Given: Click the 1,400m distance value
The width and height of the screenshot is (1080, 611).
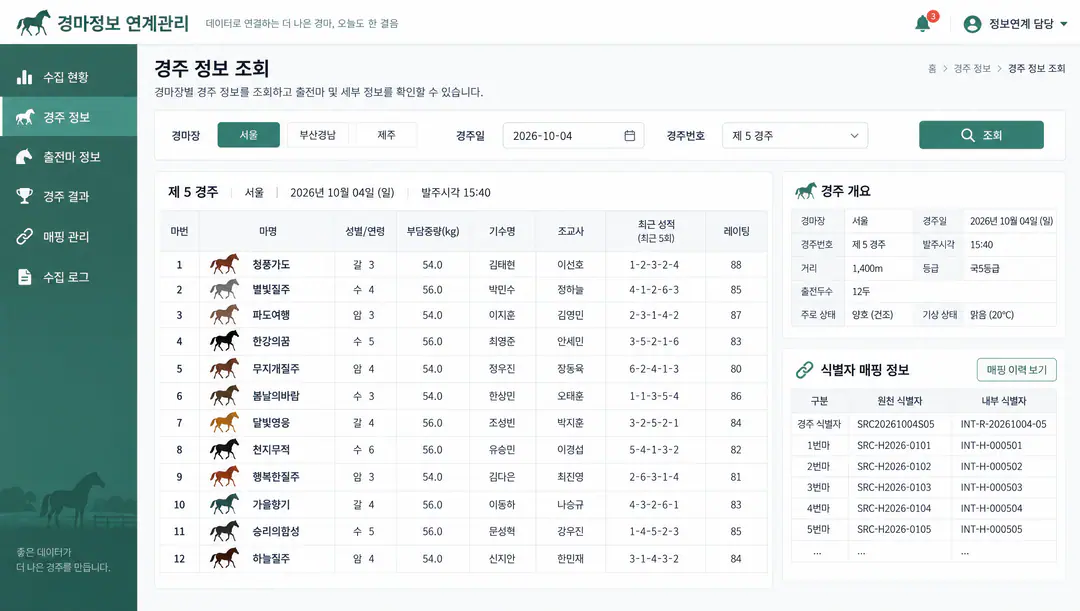Looking at the screenshot, I should point(867,268).
